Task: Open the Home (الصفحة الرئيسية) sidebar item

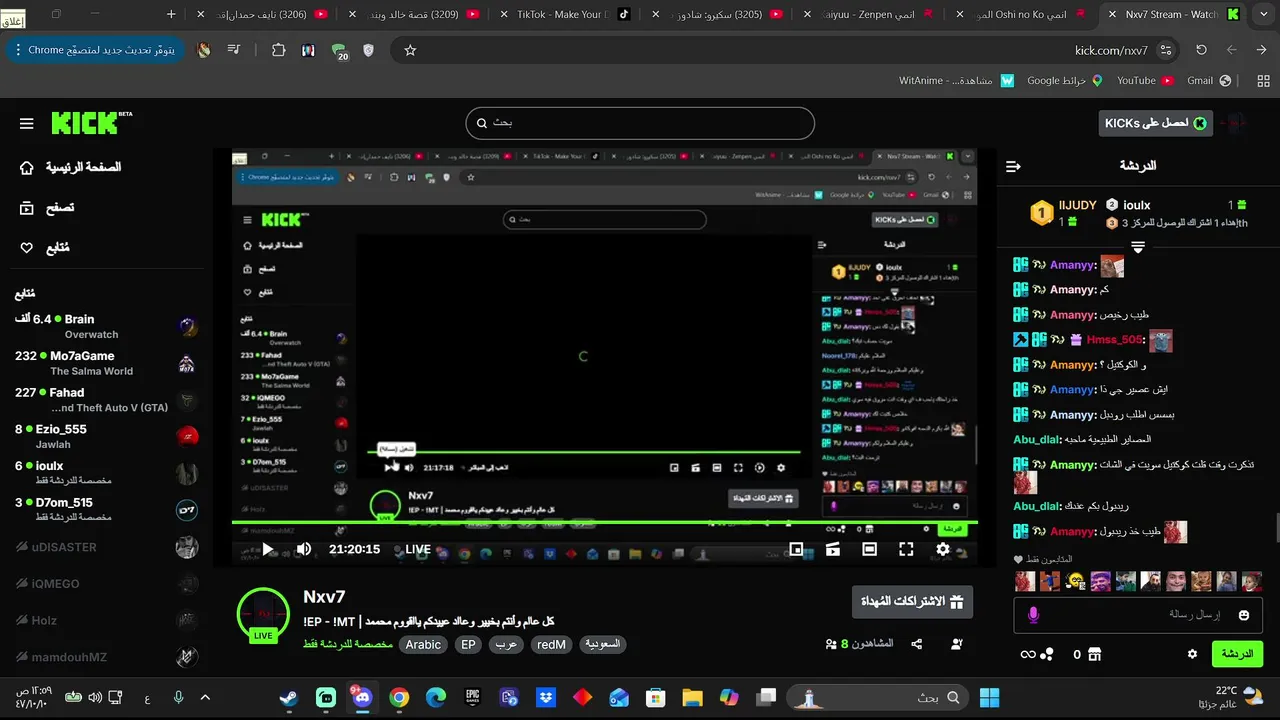Action: click(70, 167)
